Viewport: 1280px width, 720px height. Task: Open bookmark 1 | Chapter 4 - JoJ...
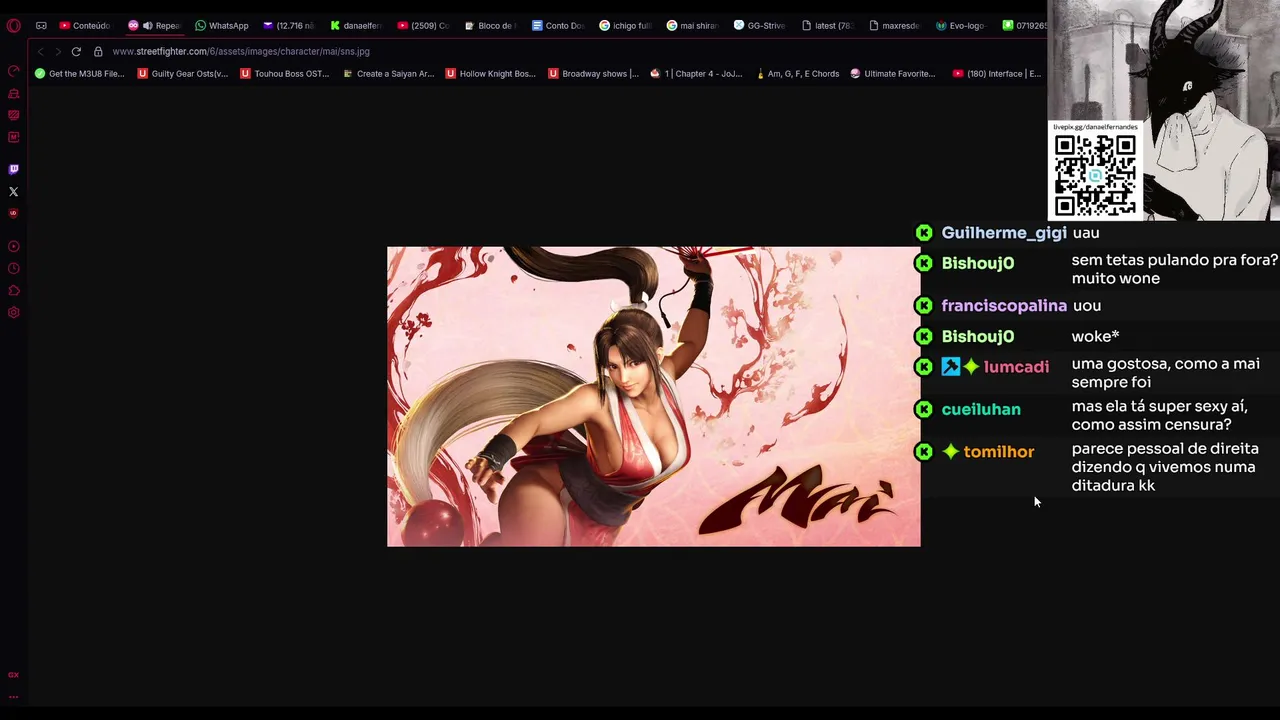[x=697, y=74]
